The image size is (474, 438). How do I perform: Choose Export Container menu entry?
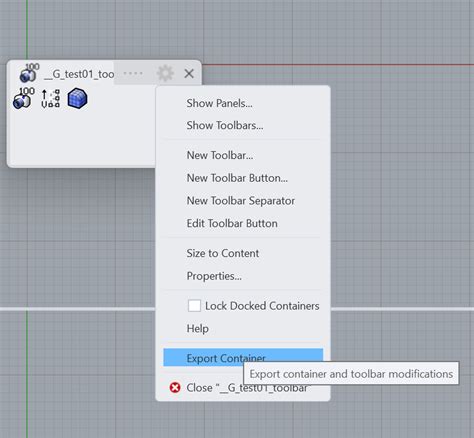pyautogui.click(x=243, y=358)
